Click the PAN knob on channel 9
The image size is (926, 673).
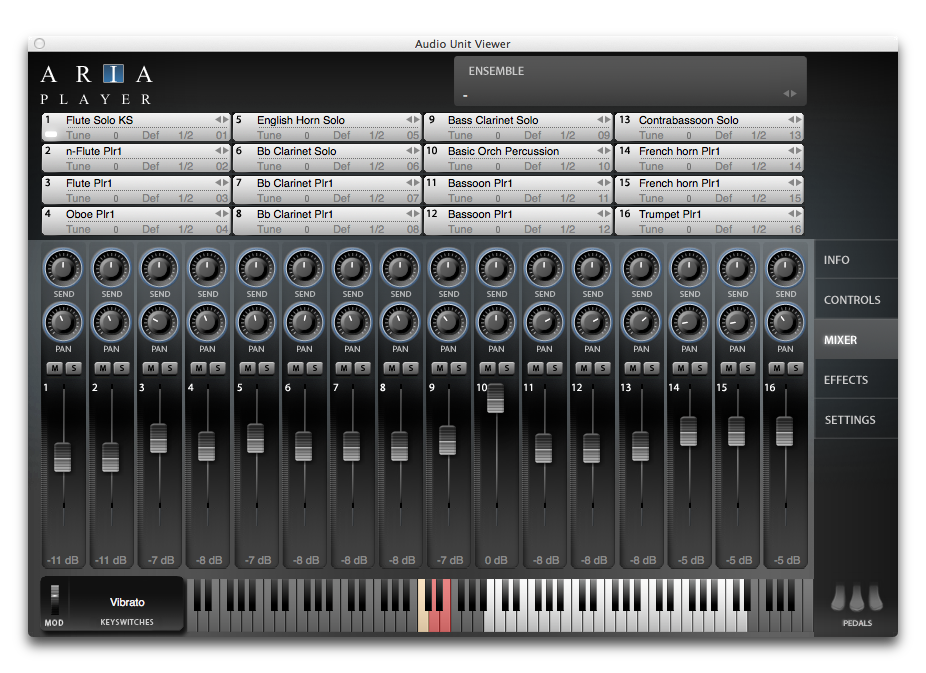pos(448,322)
